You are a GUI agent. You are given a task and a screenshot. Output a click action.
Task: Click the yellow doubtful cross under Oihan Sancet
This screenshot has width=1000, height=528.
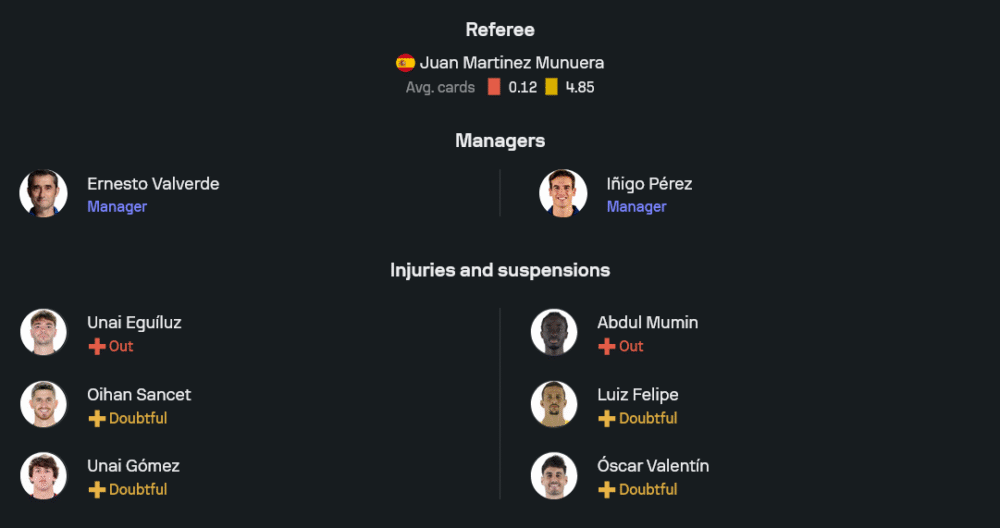click(x=97, y=419)
